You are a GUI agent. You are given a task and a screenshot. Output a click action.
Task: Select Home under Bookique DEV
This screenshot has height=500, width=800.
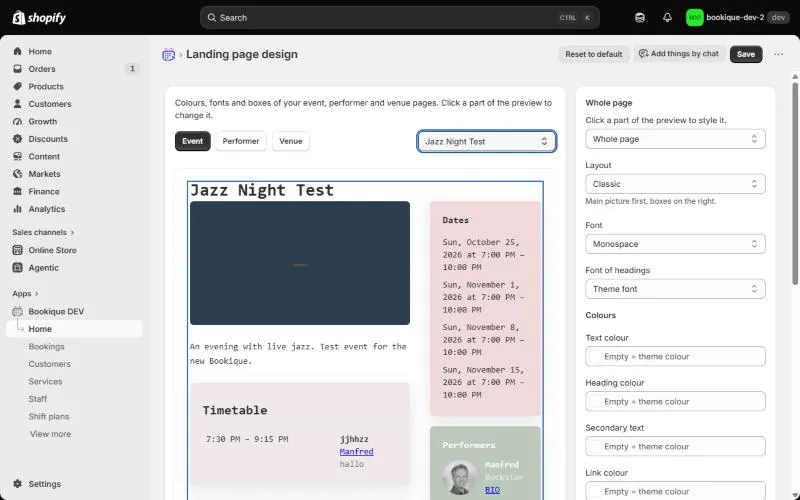tap(74, 329)
